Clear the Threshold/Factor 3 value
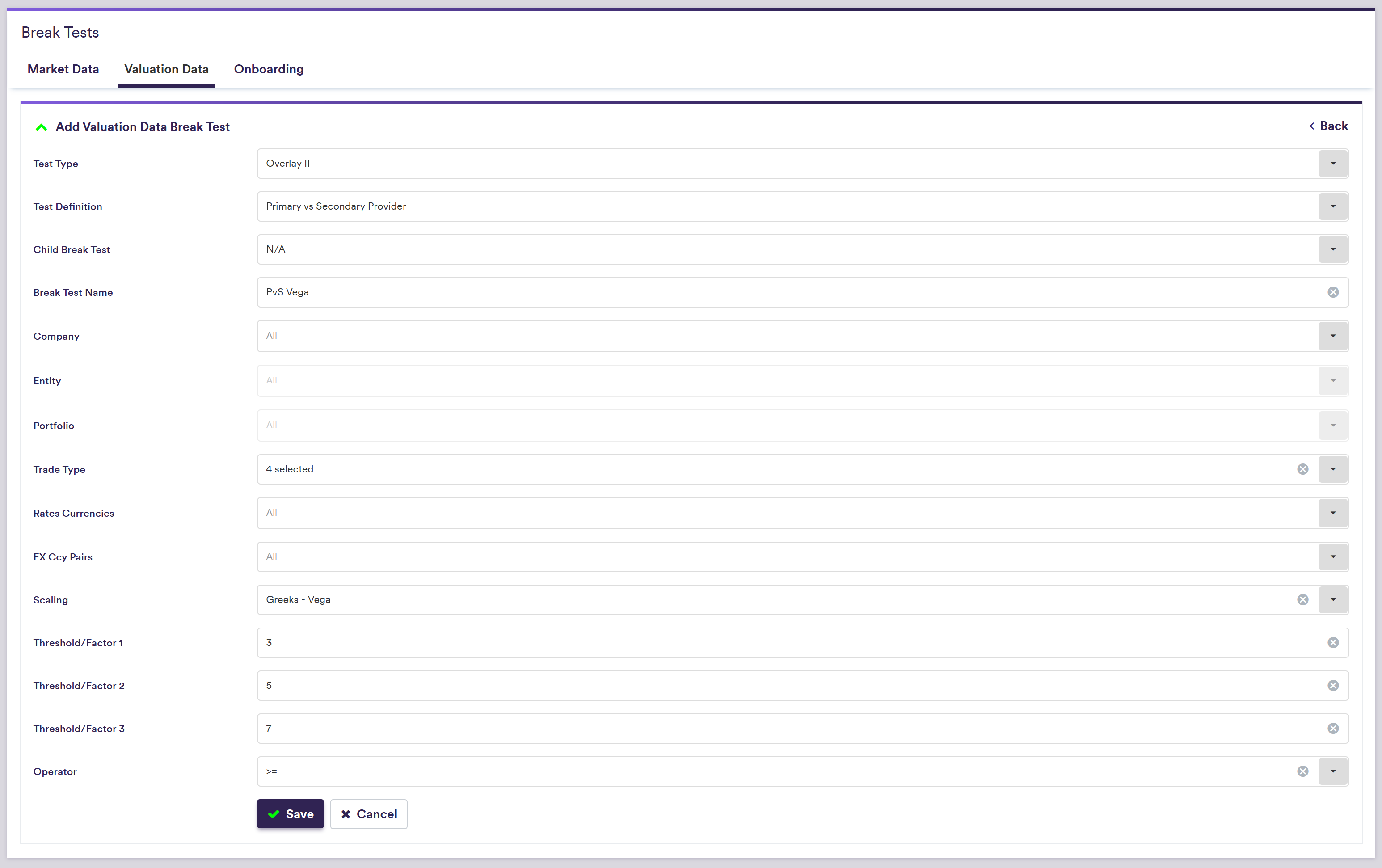 tap(1333, 729)
